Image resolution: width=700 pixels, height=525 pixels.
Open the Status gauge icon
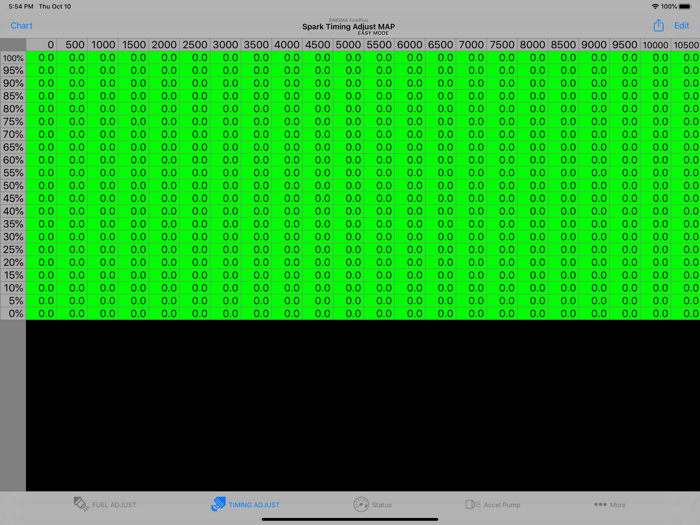click(x=361, y=504)
